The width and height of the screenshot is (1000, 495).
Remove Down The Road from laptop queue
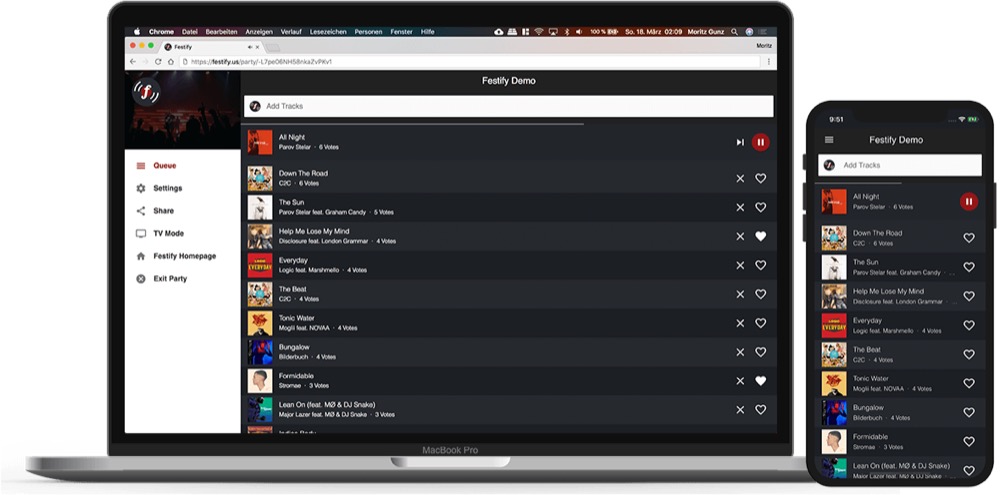pos(740,179)
